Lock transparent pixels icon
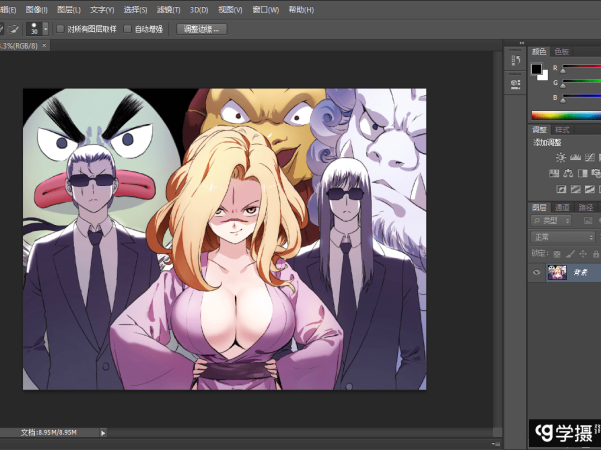 pos(557,254)
